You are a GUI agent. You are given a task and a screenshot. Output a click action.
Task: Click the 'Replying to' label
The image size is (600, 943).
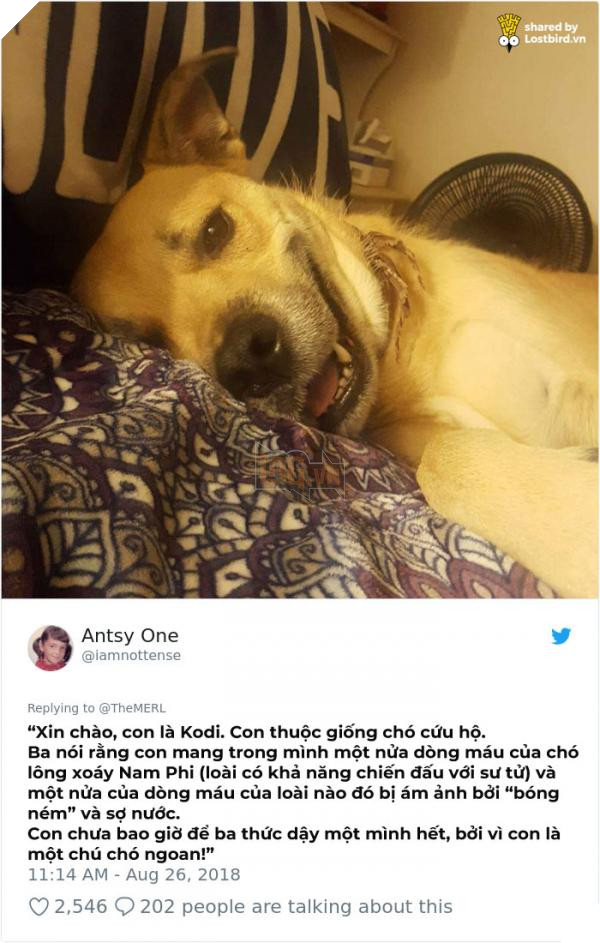point(62,708)
